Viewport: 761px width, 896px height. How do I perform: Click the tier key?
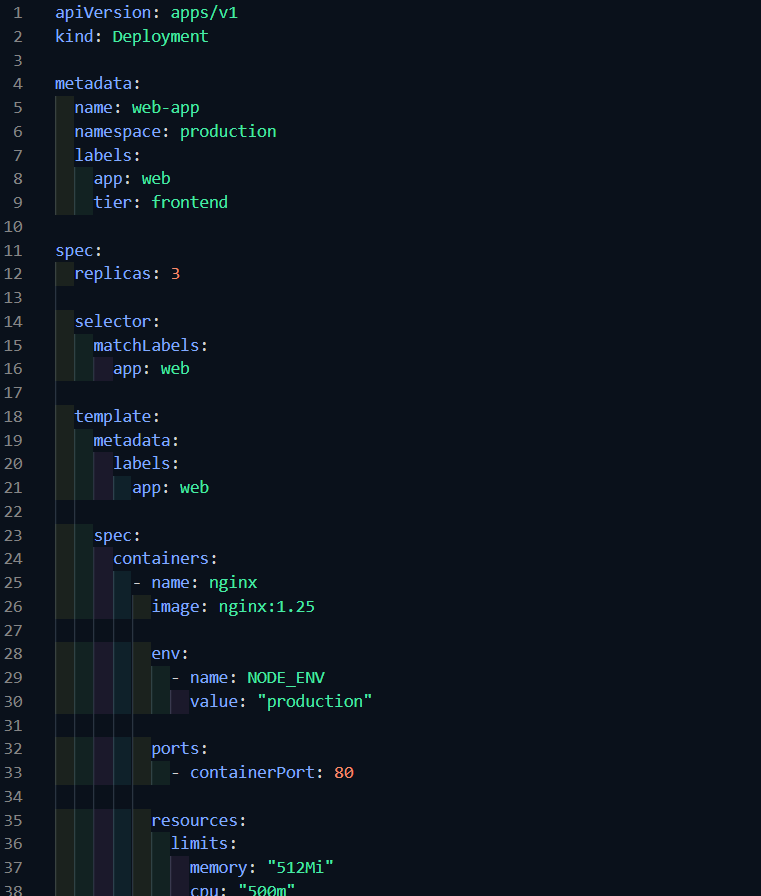pos(113,202)
